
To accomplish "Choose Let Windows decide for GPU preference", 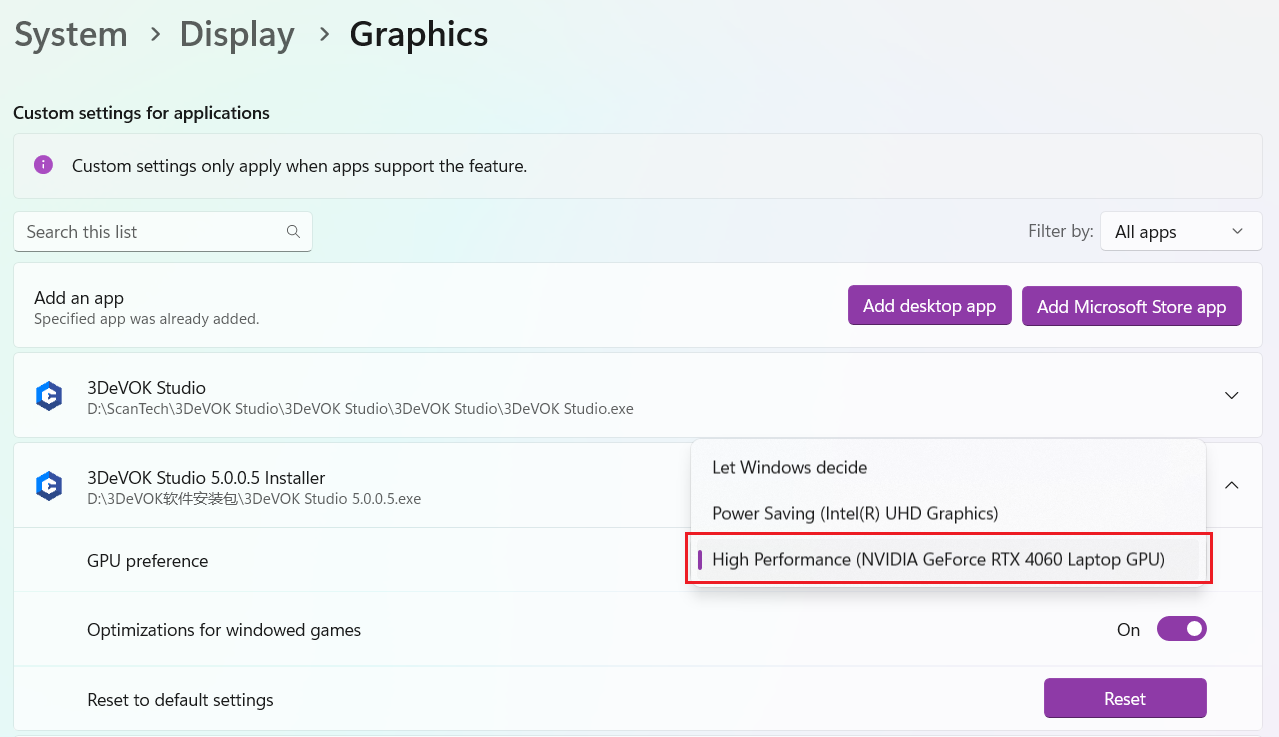I will click(x=789, y=467).
